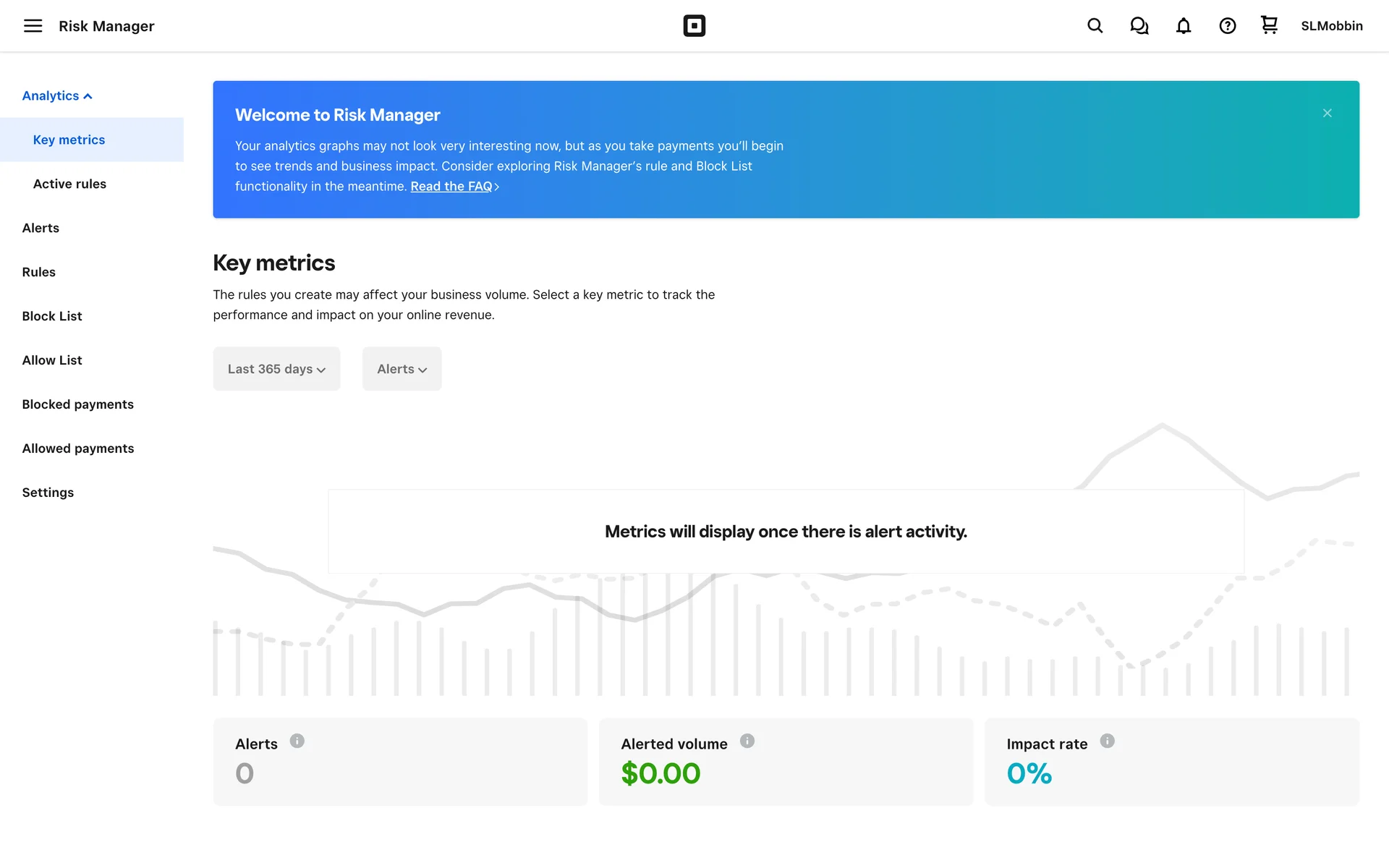The height and width of the screenshot is (868, 1389).
Task: Open search with the magnifier icon
Action: point(1095,26)
